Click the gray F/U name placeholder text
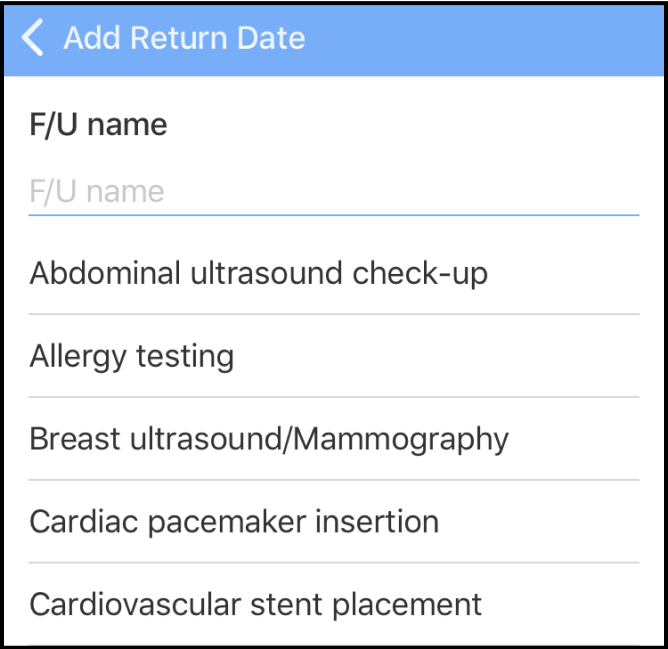Image resolution: width=668 pixels, height=649 pixels. [97, 191]
